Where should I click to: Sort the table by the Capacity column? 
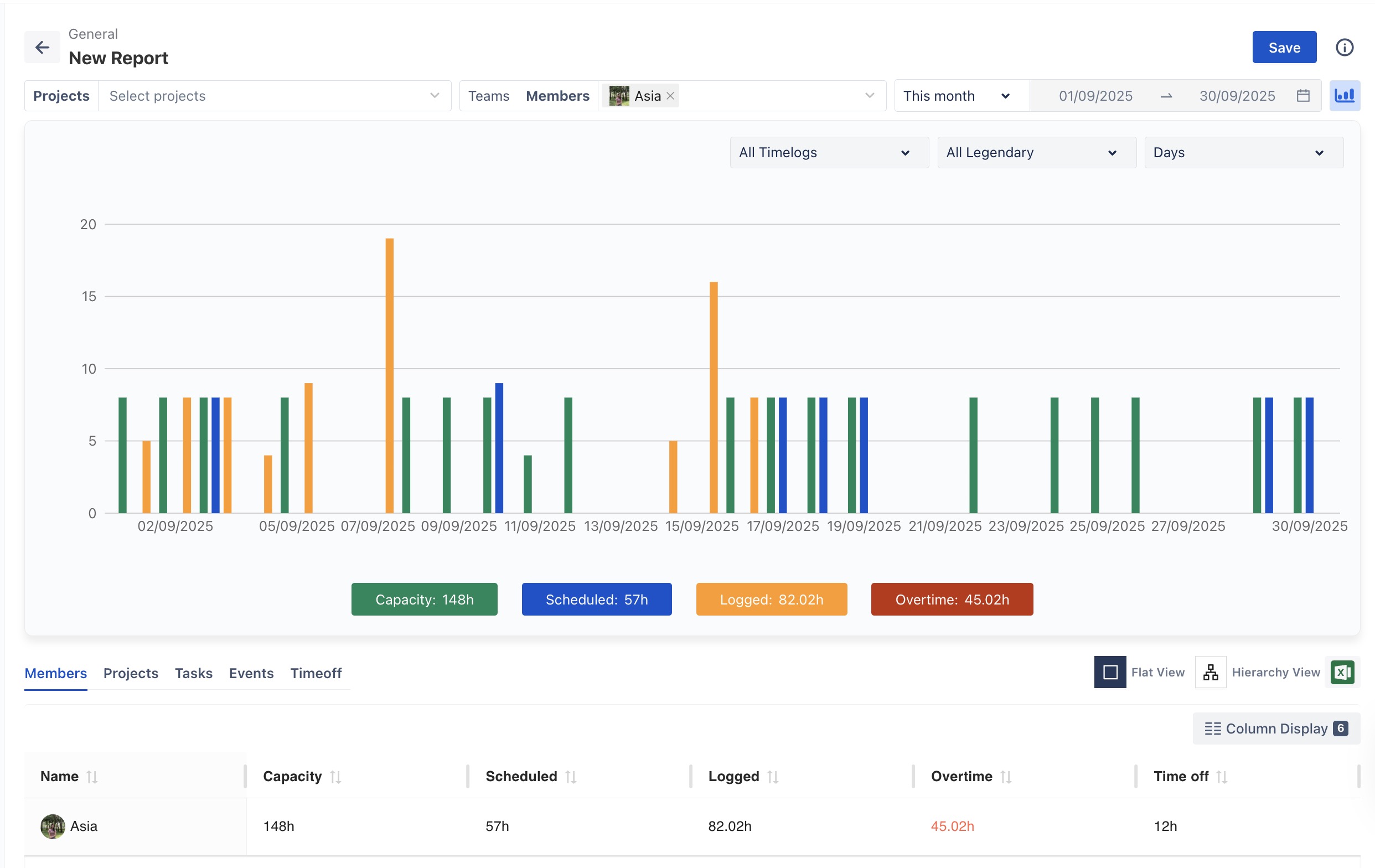335,777
